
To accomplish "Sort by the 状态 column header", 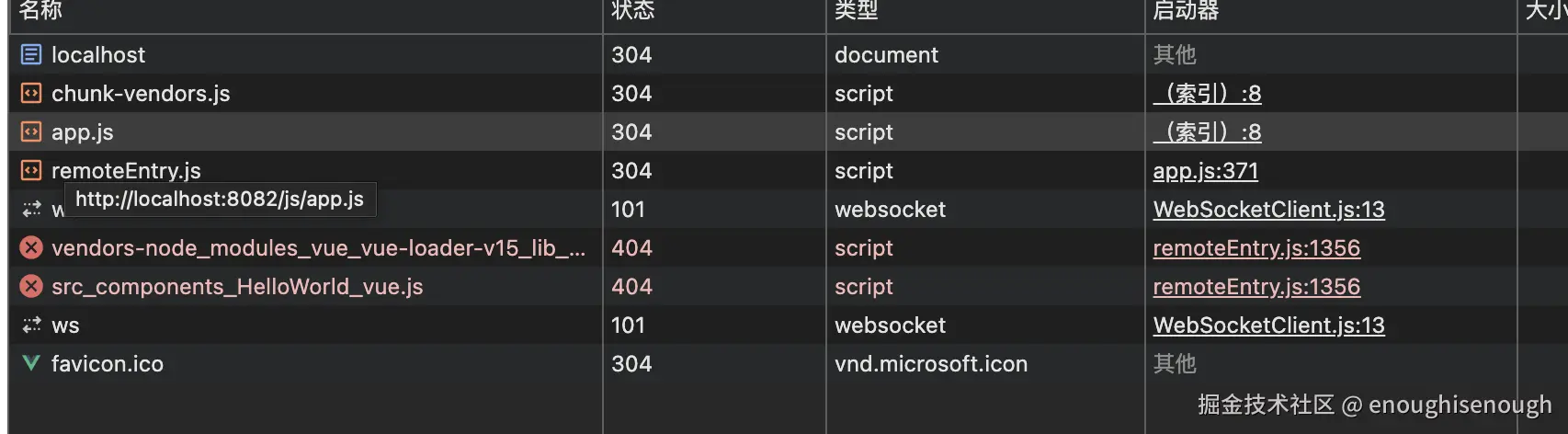I will (633, 11).
